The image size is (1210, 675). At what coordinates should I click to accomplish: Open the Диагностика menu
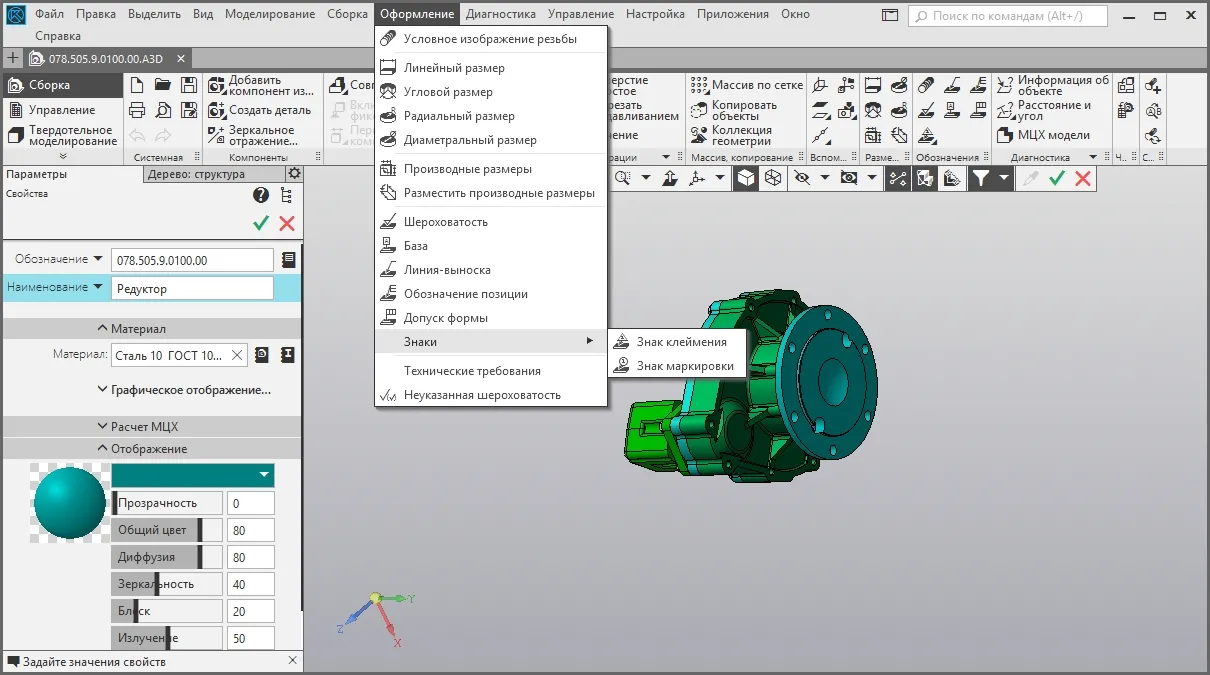[x=500, y=14]
